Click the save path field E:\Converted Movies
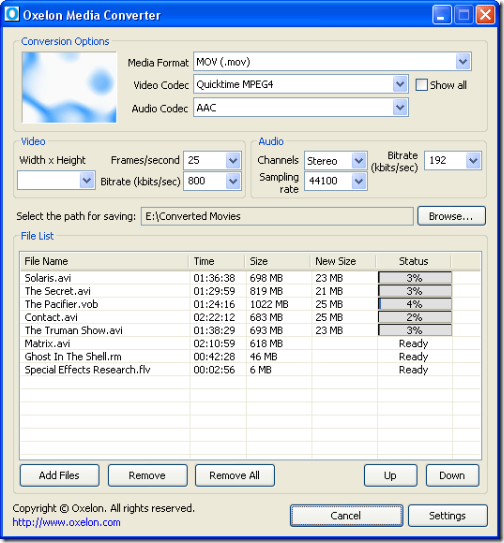The height and width of the screenshot is (543, 504). pos(277,216)
